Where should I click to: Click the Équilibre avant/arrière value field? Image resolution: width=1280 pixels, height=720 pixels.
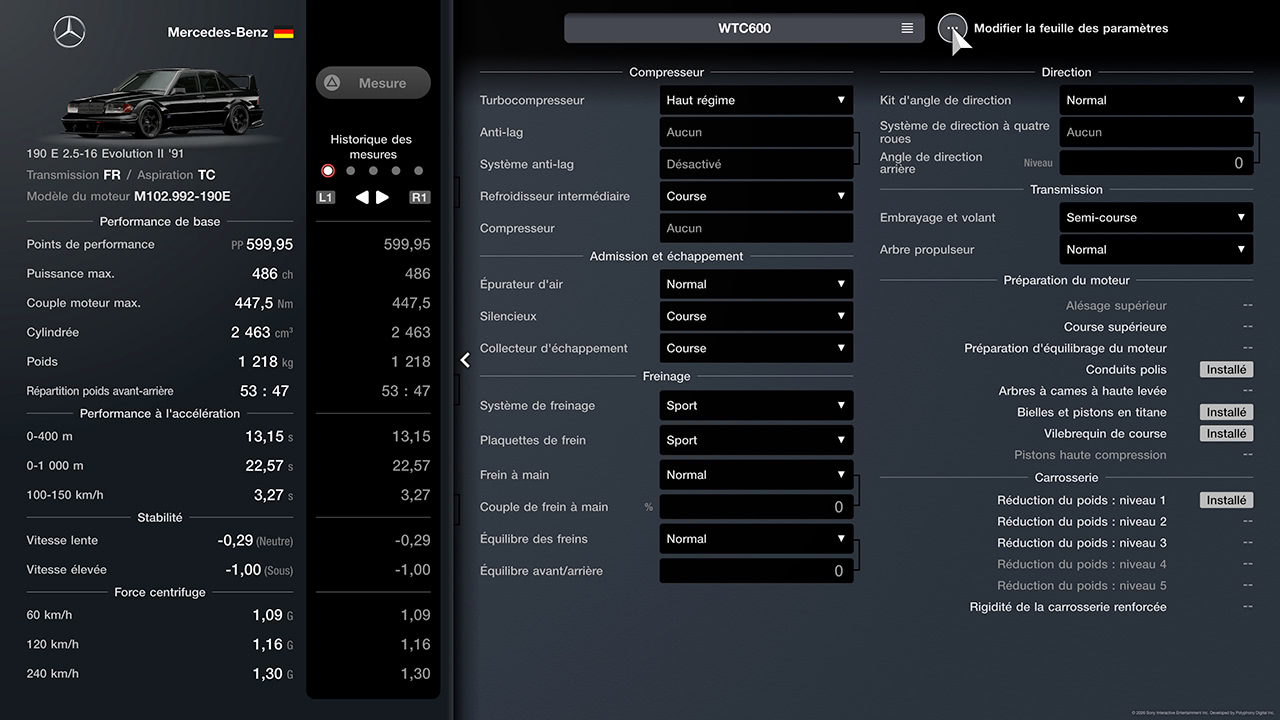tap(756, 571)
